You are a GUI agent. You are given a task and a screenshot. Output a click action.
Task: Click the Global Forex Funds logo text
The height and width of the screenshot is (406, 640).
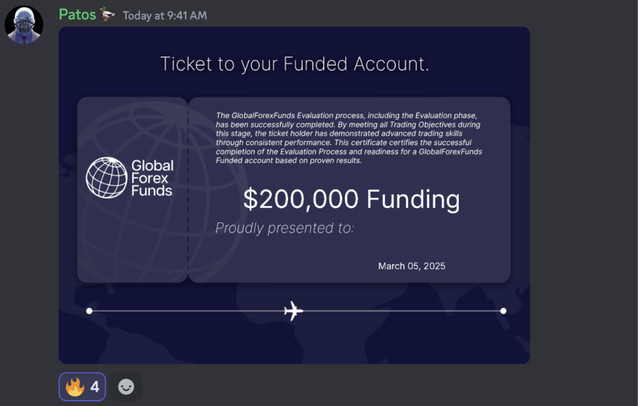click(x=152, y=178)
